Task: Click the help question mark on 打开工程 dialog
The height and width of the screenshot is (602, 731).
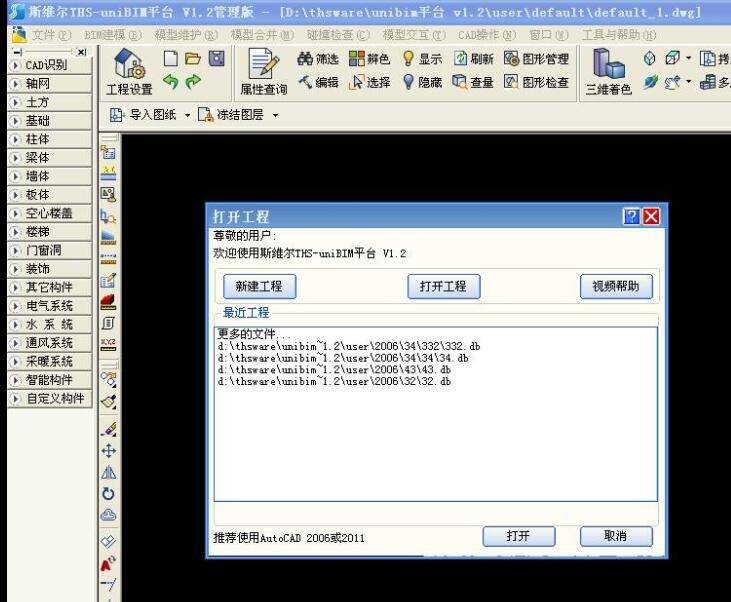Action: pos(632,216)
